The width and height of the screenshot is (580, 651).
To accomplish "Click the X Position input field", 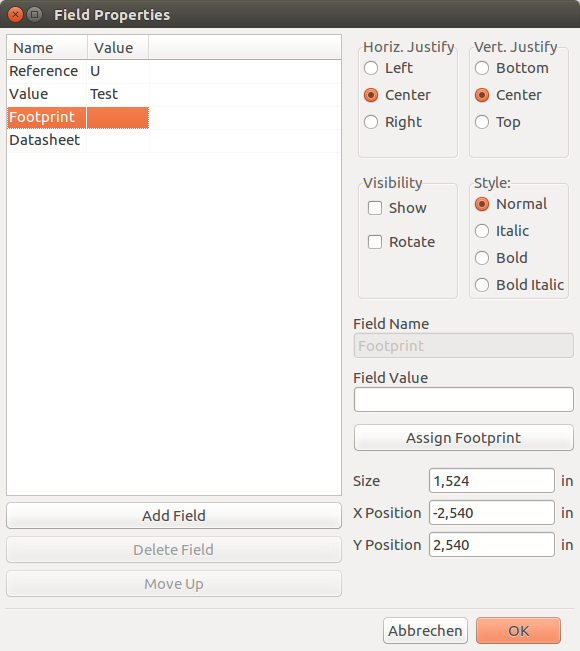I will pos(492,513).
